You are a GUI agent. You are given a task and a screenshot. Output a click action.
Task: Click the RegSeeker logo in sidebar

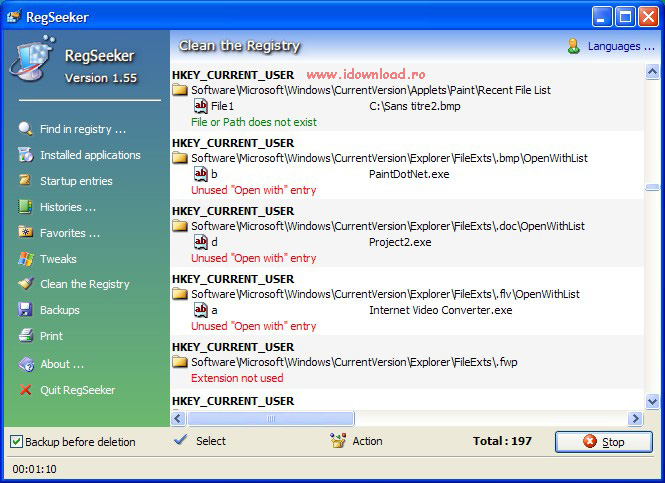coord(33,59)
